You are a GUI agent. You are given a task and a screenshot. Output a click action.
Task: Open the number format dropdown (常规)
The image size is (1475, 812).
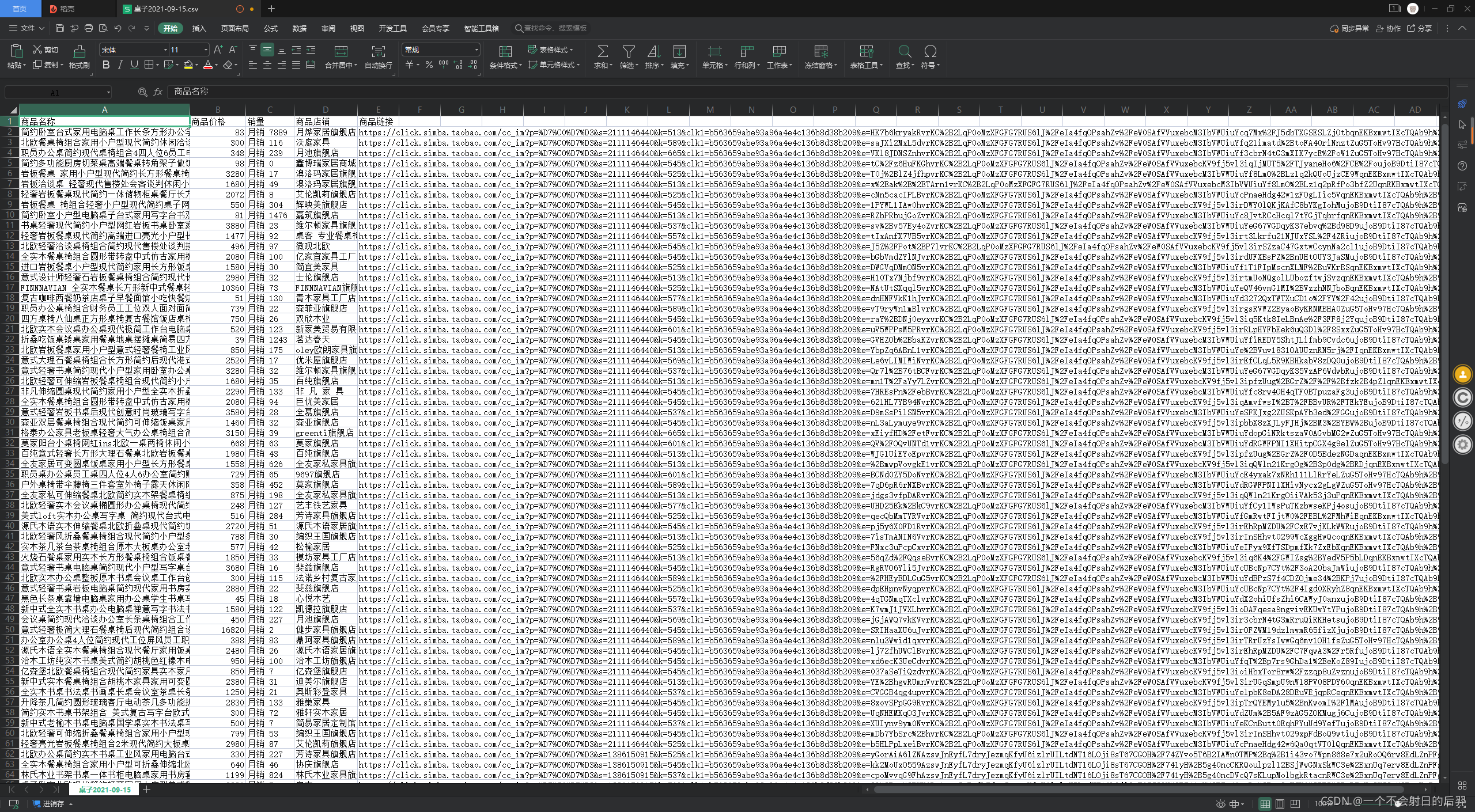(476, 50)
